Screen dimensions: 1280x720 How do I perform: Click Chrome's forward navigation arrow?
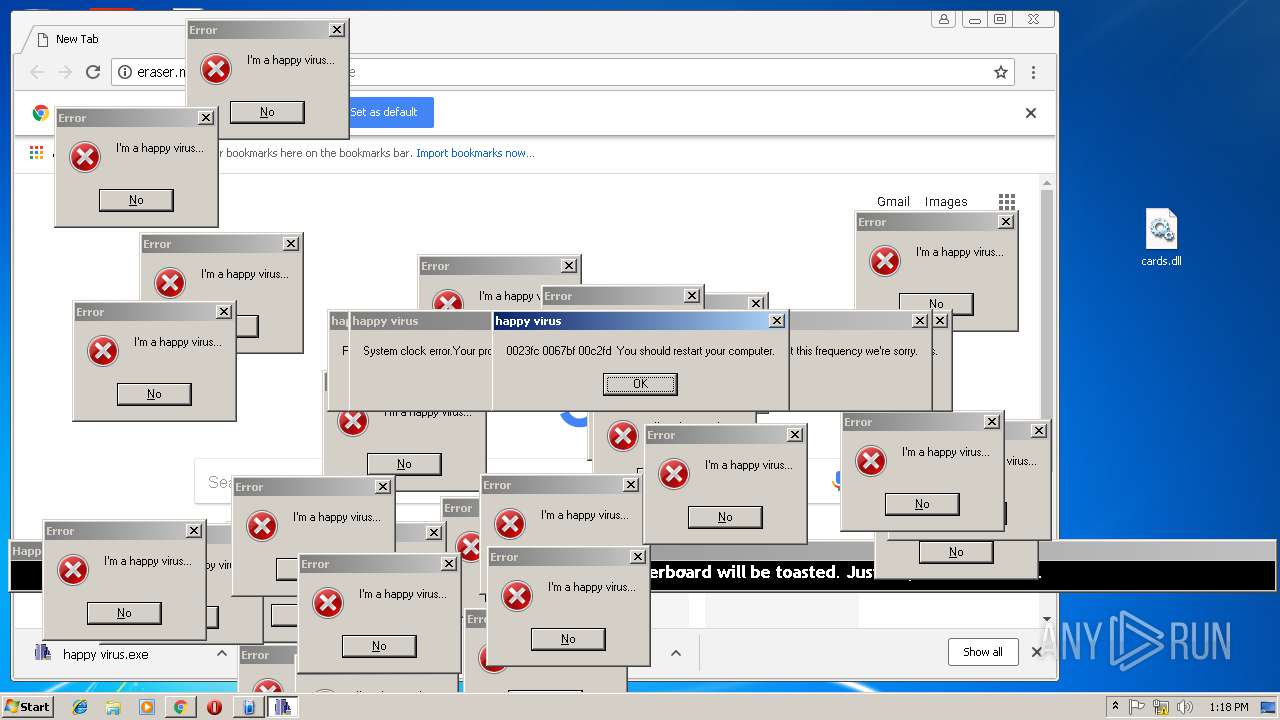[x=65, y=72]
